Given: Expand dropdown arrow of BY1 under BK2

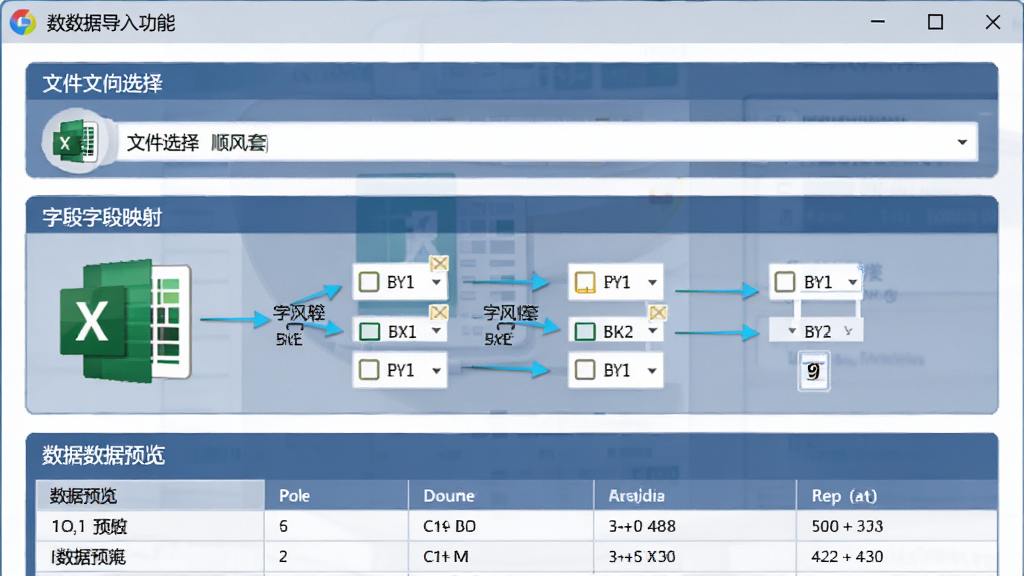Looking at the screenshot, I should coord(652,371).
